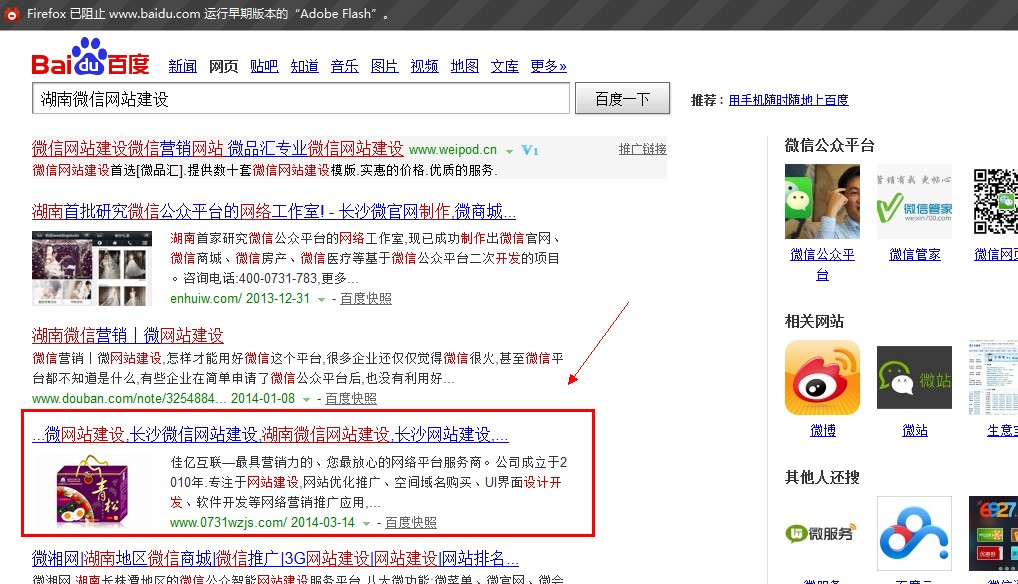Click the 微服务 logo icon
Viewport: 1018px width, 584px height.
pos(821,533)
